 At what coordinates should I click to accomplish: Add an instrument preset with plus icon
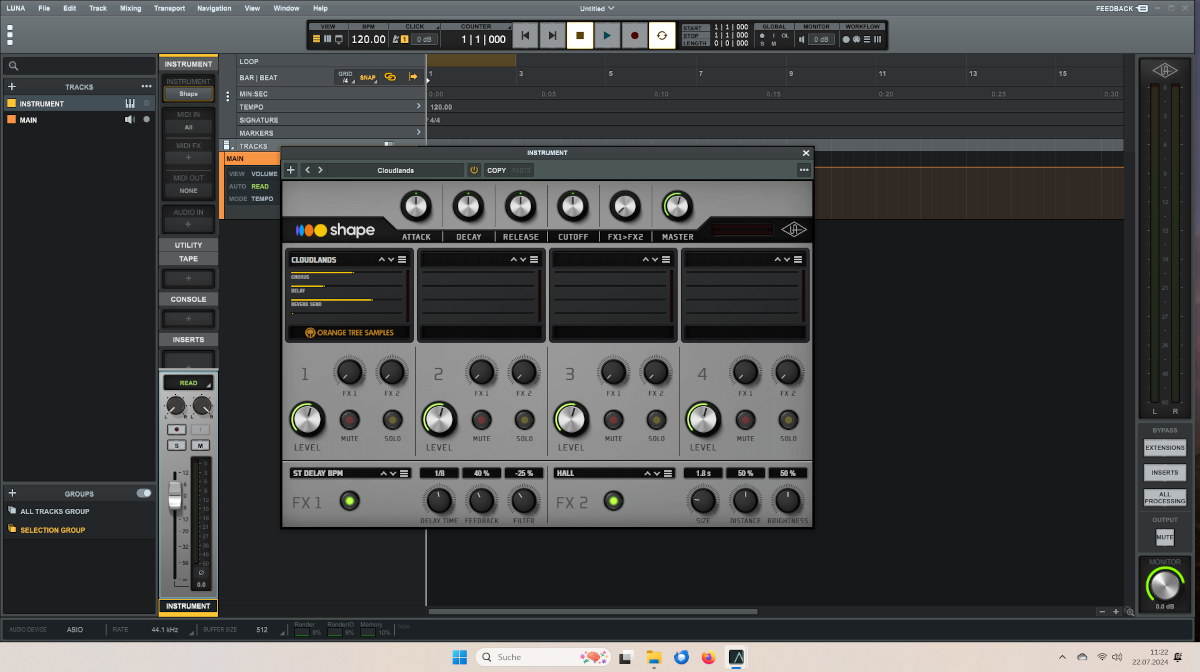[291, 170]
